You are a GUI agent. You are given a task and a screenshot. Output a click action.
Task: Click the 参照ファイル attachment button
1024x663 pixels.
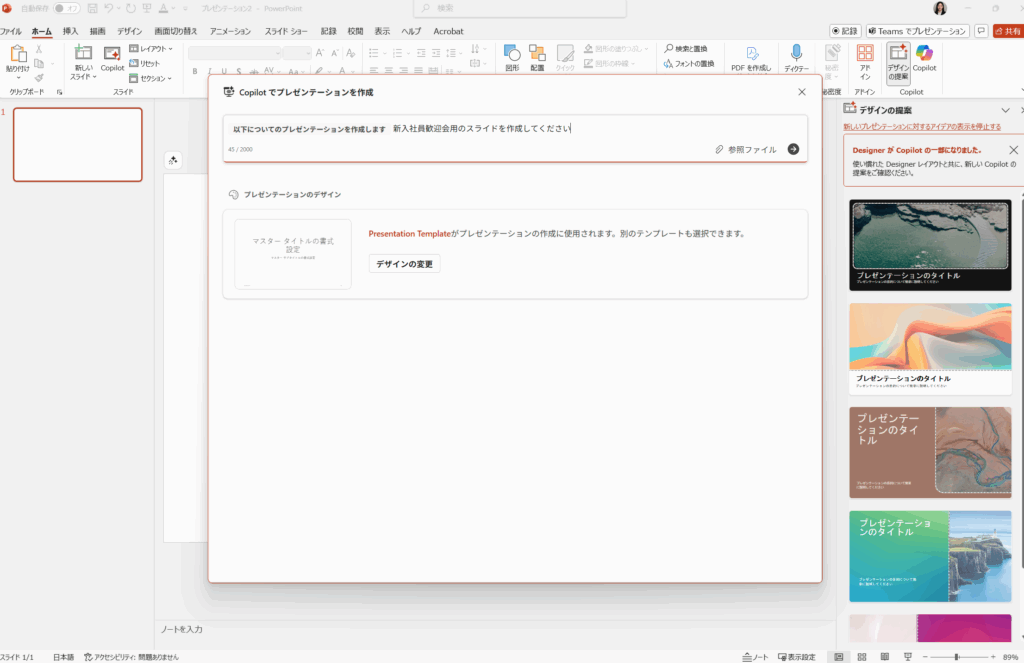[x=746, y=149]
